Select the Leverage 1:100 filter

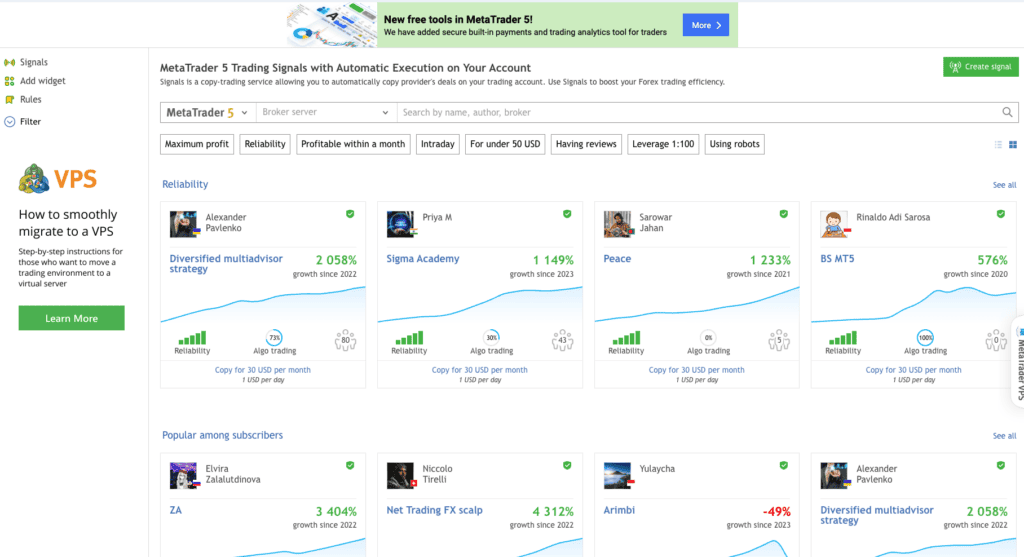tap(663, 144)
